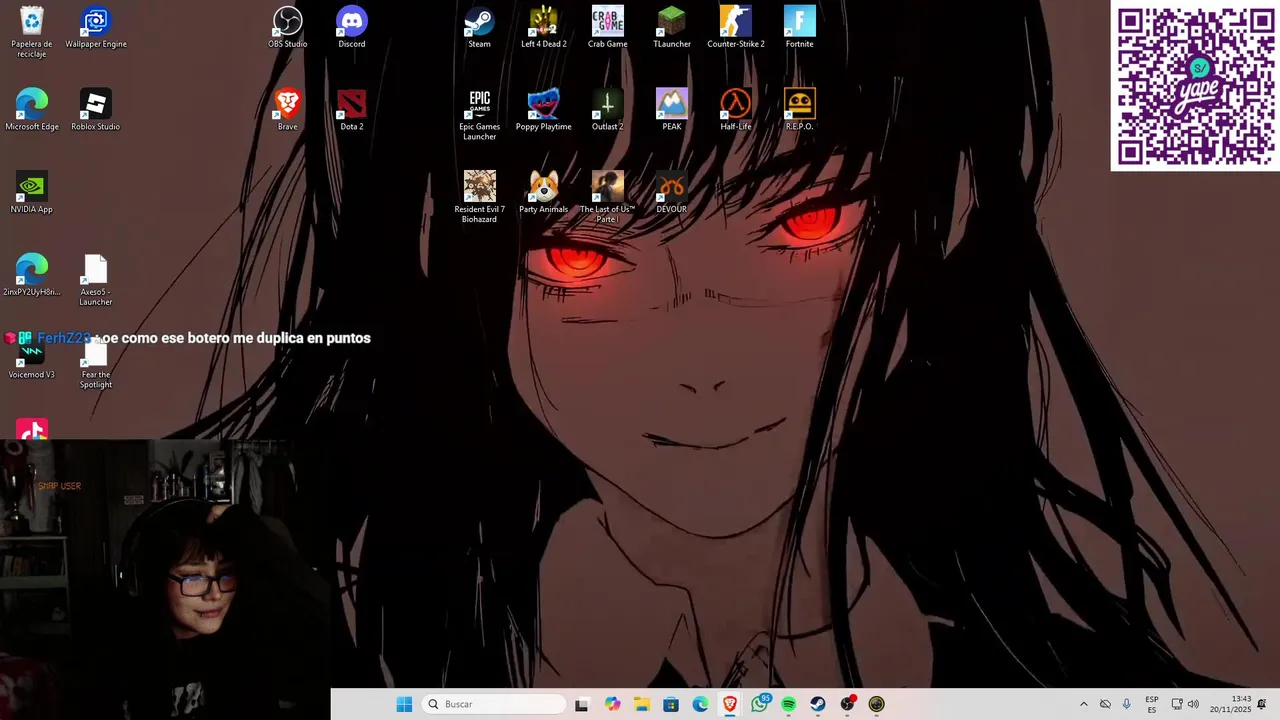Open Edge from the taskbar
Image resolution: width=1280 pixels, height=720 pixels.
(700, 704)
